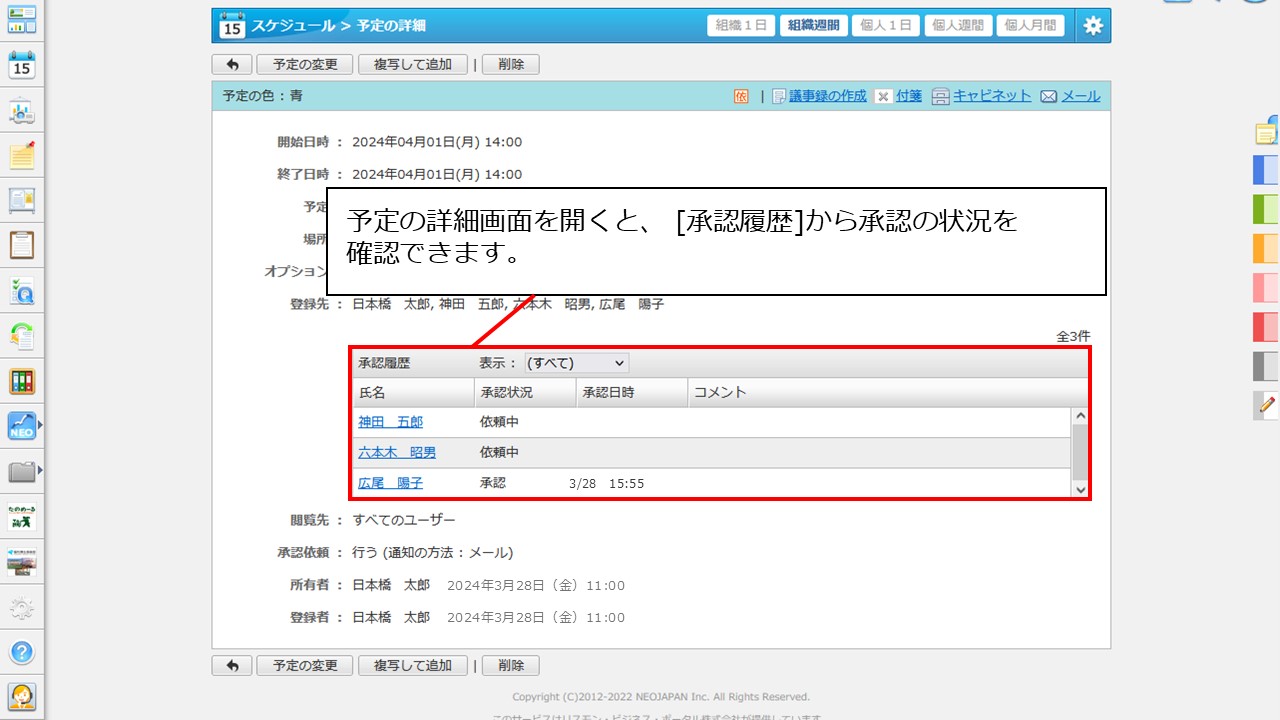Image resolution: width=1280 pixels, height=720 pixels.
Task: Expand the NEO sidebar item arrow
Action: point(40,425)
